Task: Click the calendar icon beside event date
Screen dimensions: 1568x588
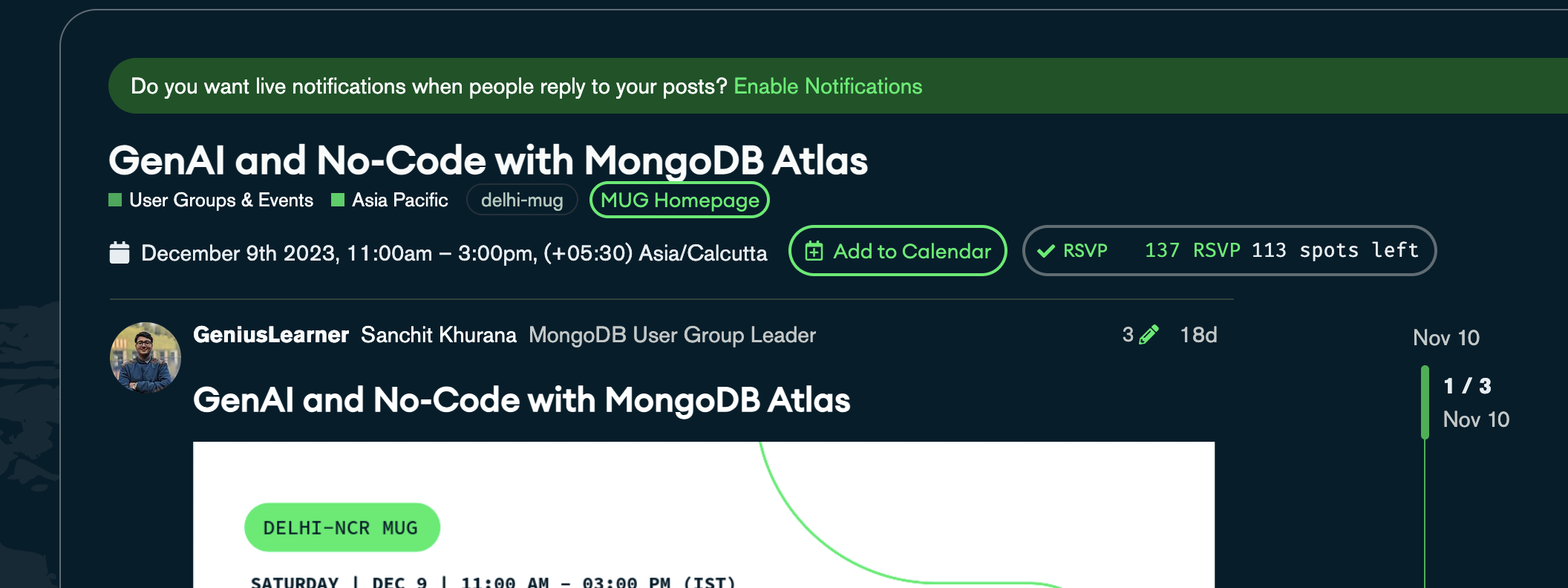Action: pos(120,252)
